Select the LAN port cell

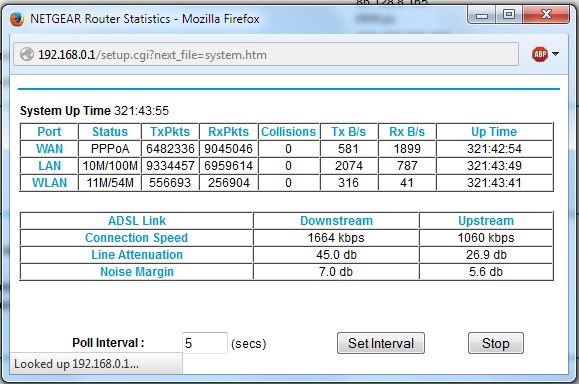[49, 166]
